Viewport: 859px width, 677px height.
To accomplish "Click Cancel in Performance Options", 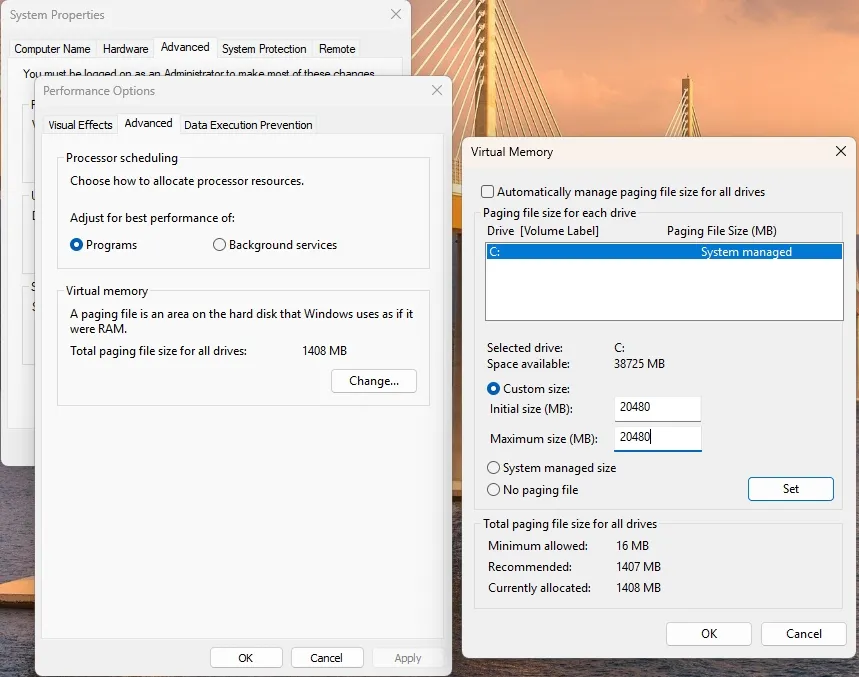I will pyautogui.click(x=327, y=657).
